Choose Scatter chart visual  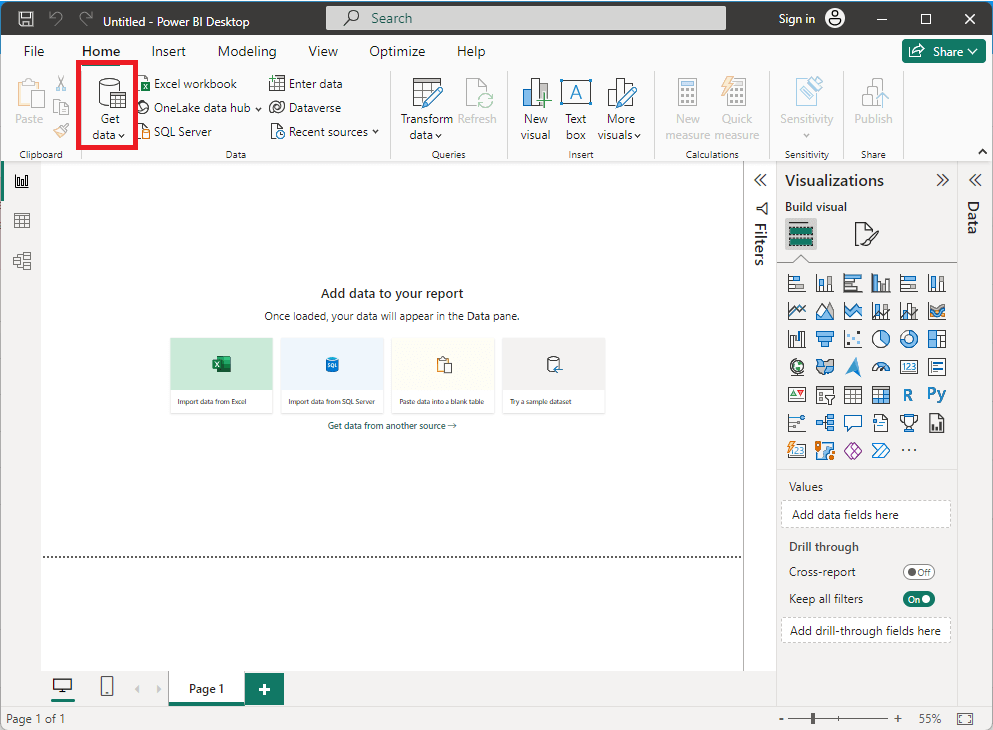coord(852,339)
